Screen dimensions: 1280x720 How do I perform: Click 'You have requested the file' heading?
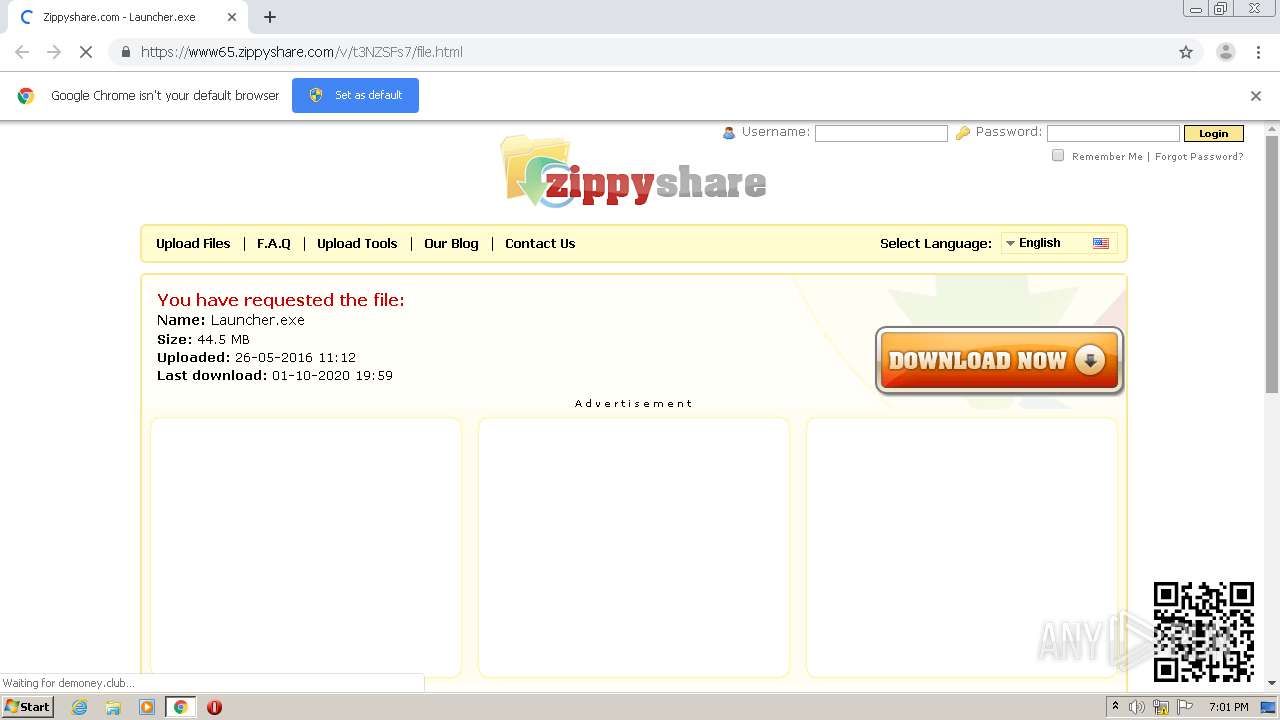(281, 300)
